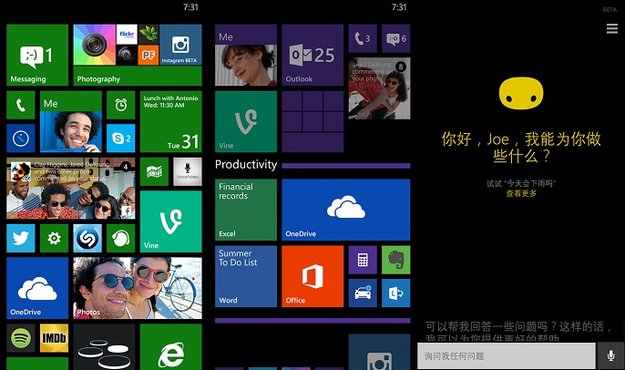The height and width of the screenshot is (370, 625).
Task: Open the Vine tile on middle screen
Action: [246, 122]
